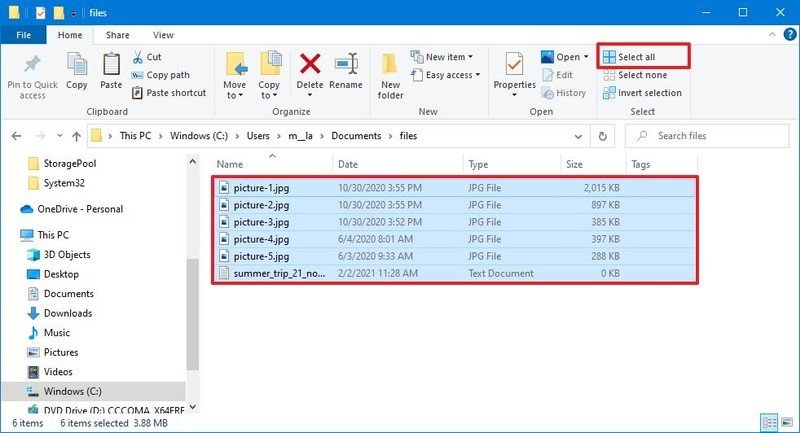Click the Paste icon in the ribbon

click(112, 66)
